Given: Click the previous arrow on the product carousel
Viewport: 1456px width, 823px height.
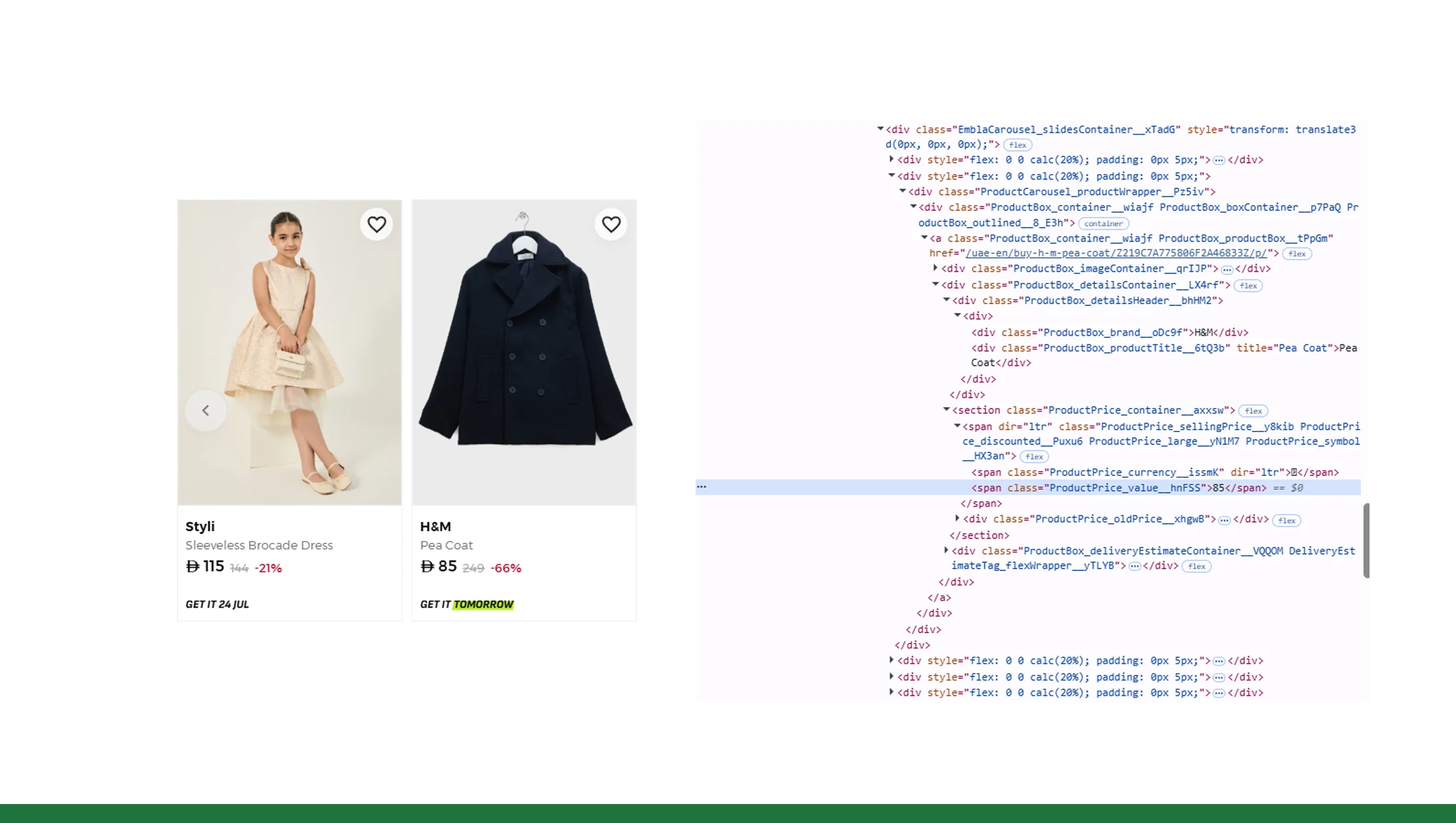Looking at the screenshot, I should [x=205, y=411].
